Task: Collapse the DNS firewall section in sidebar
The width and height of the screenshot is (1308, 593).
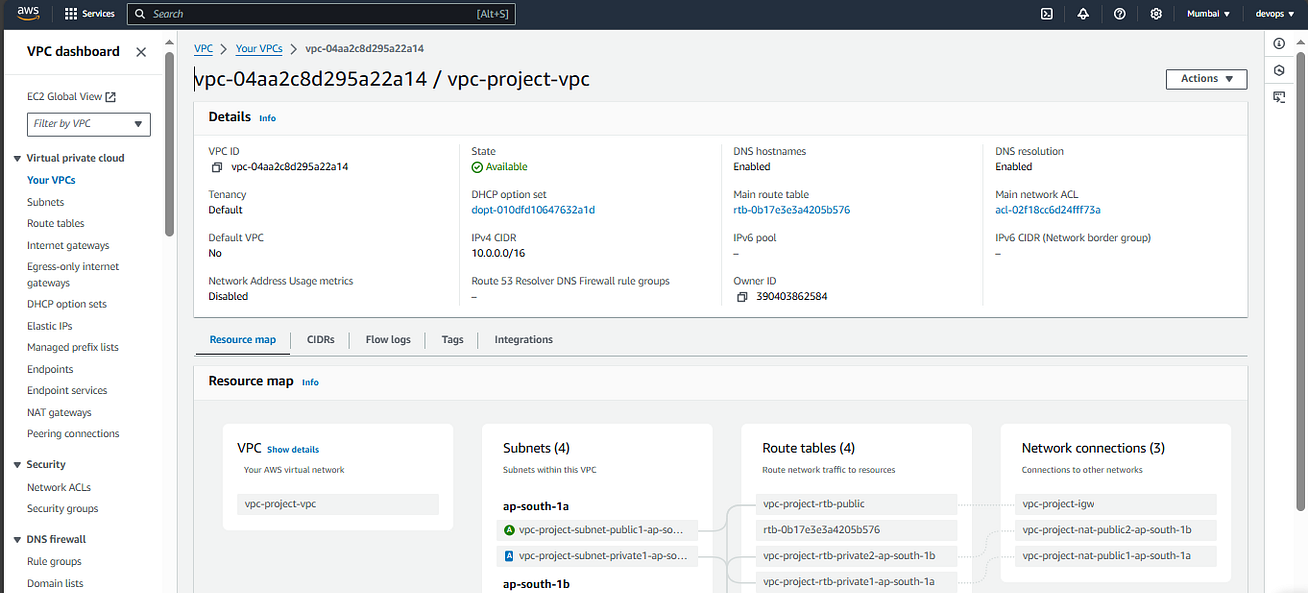Action: click(x=17, y=540)
